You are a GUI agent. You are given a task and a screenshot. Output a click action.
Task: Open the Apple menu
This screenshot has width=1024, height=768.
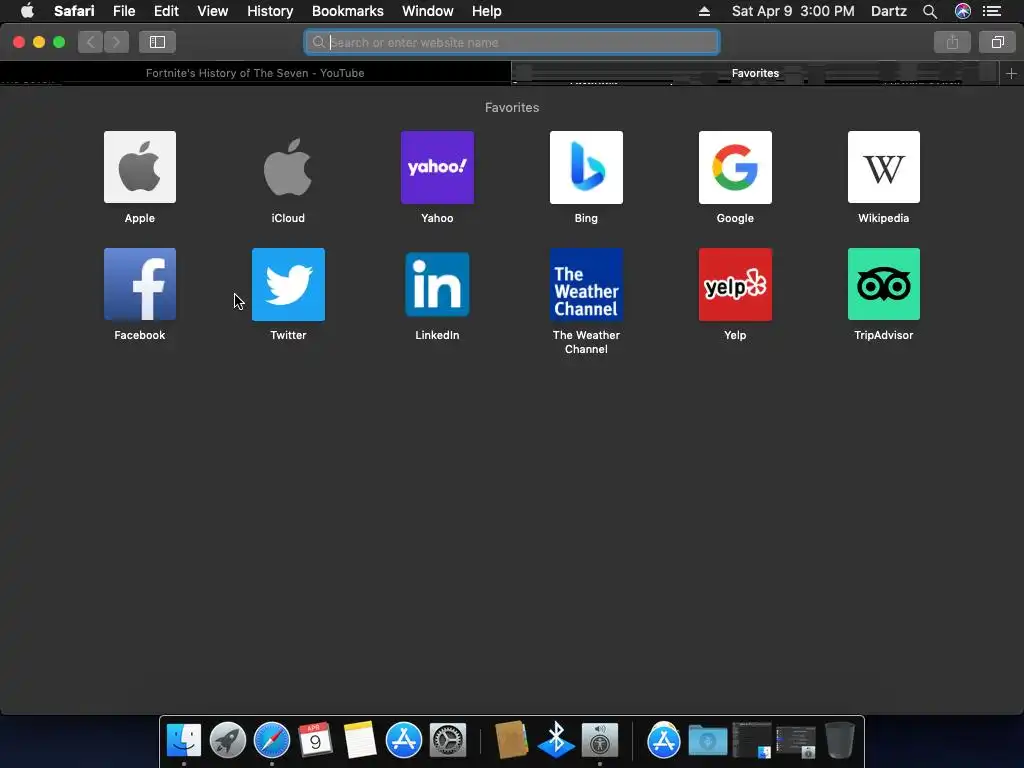coord(27,11)
